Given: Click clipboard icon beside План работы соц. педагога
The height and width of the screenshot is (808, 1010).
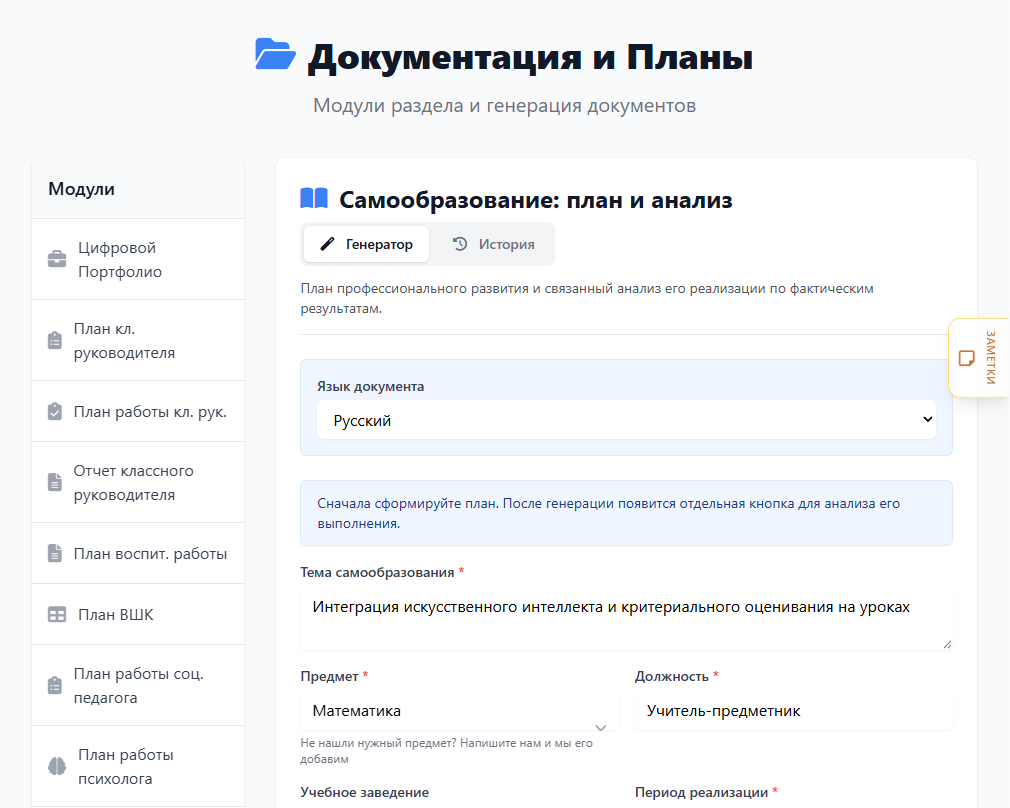Looking at the screenshot, I should pyautogui.click(x=55, y=685).
